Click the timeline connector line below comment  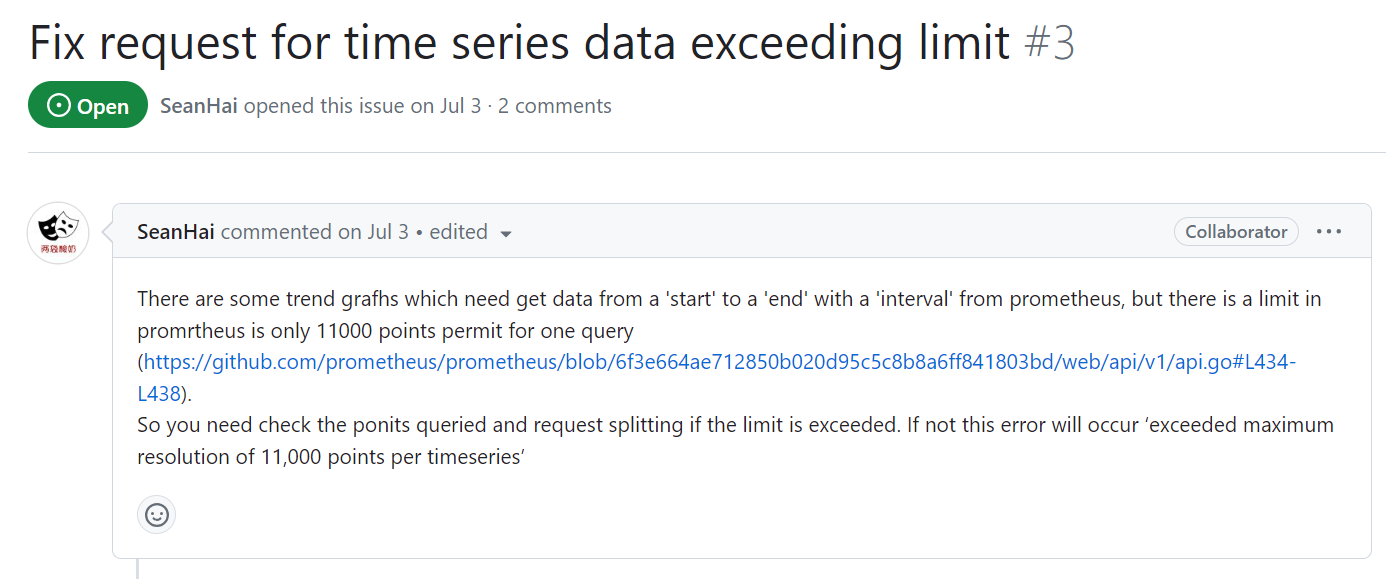coord(138,569)
